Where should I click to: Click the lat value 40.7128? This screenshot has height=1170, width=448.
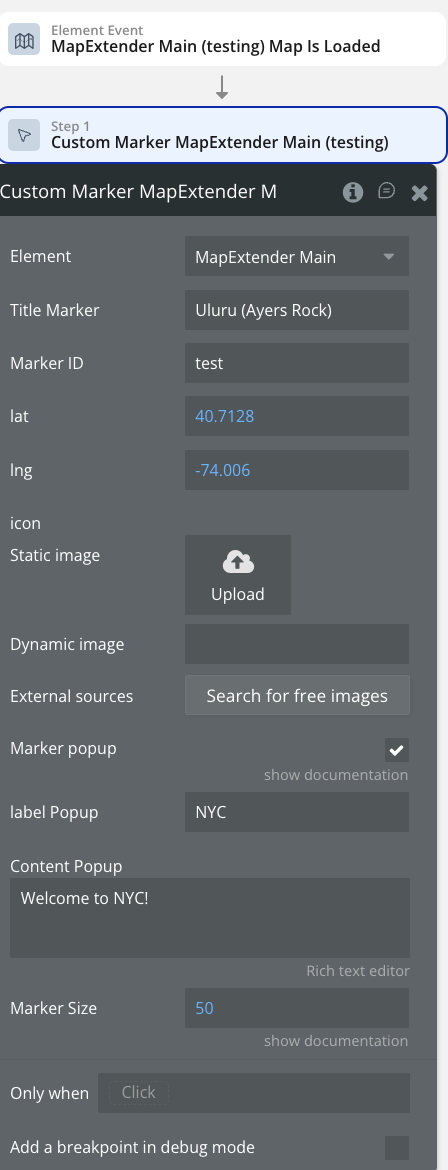coord(225,416)
